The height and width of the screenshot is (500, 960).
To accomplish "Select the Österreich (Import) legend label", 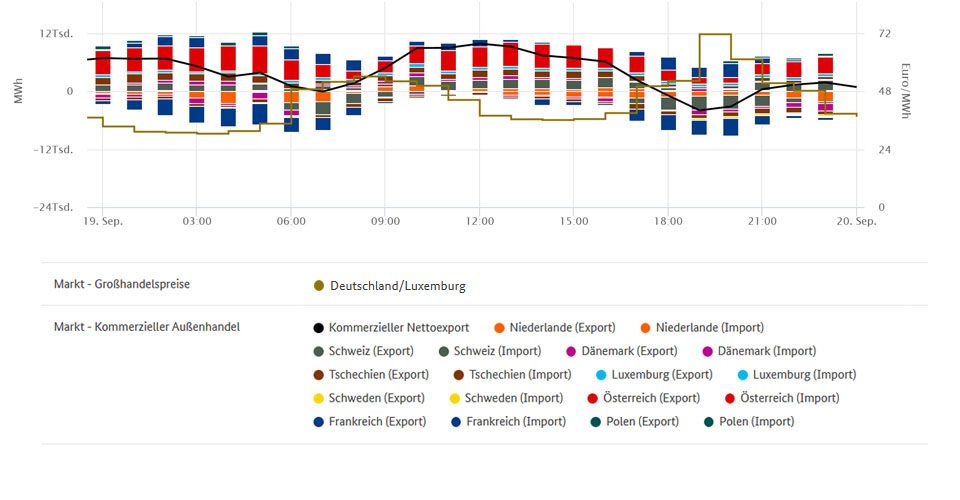I will [x=790, y=398].
